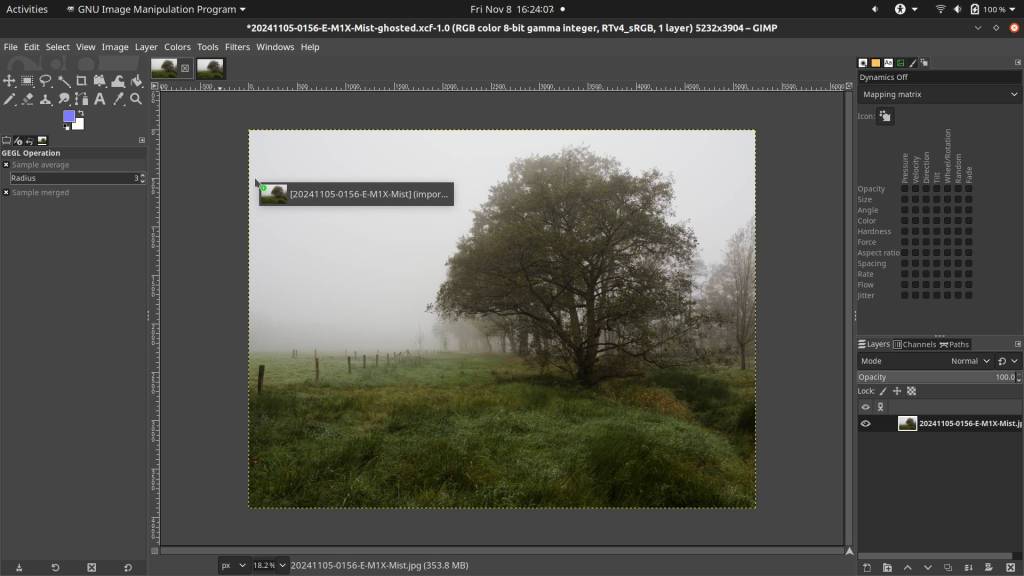
Task: Open the px unit dropdown in status bar
Action: click(x=233, y=566)
